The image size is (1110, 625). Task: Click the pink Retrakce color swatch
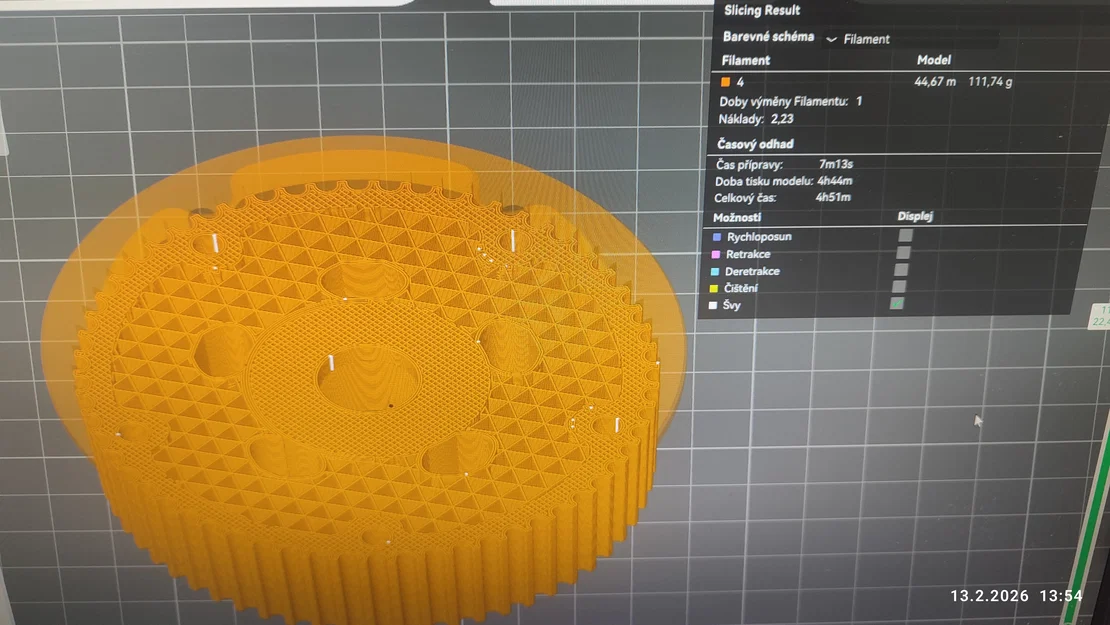716,254
